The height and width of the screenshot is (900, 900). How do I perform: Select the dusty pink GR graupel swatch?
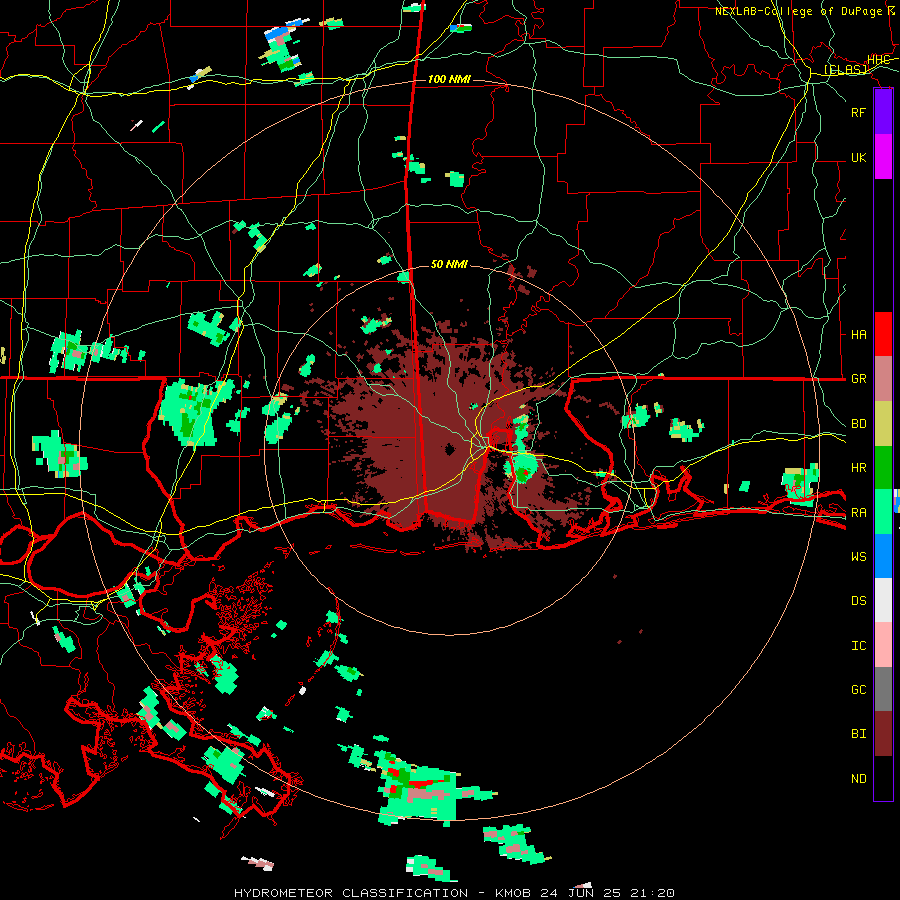(x=883, y=379)
